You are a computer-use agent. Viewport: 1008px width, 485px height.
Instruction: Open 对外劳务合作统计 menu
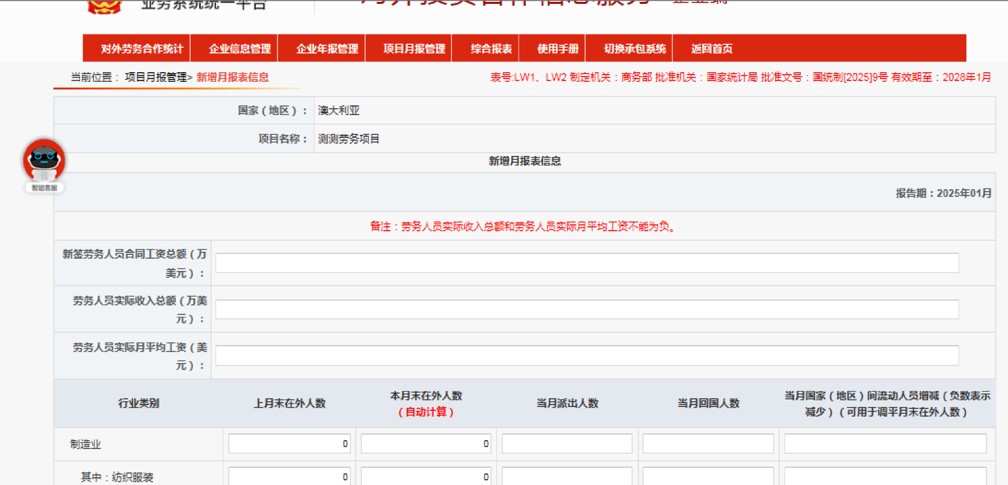tap(142, 49)
